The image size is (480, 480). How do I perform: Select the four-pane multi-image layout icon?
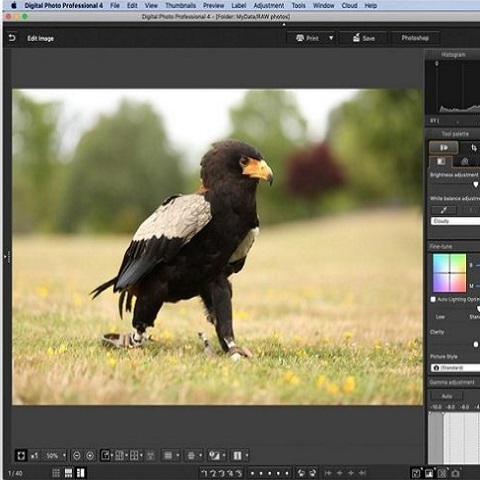(134, 455)
